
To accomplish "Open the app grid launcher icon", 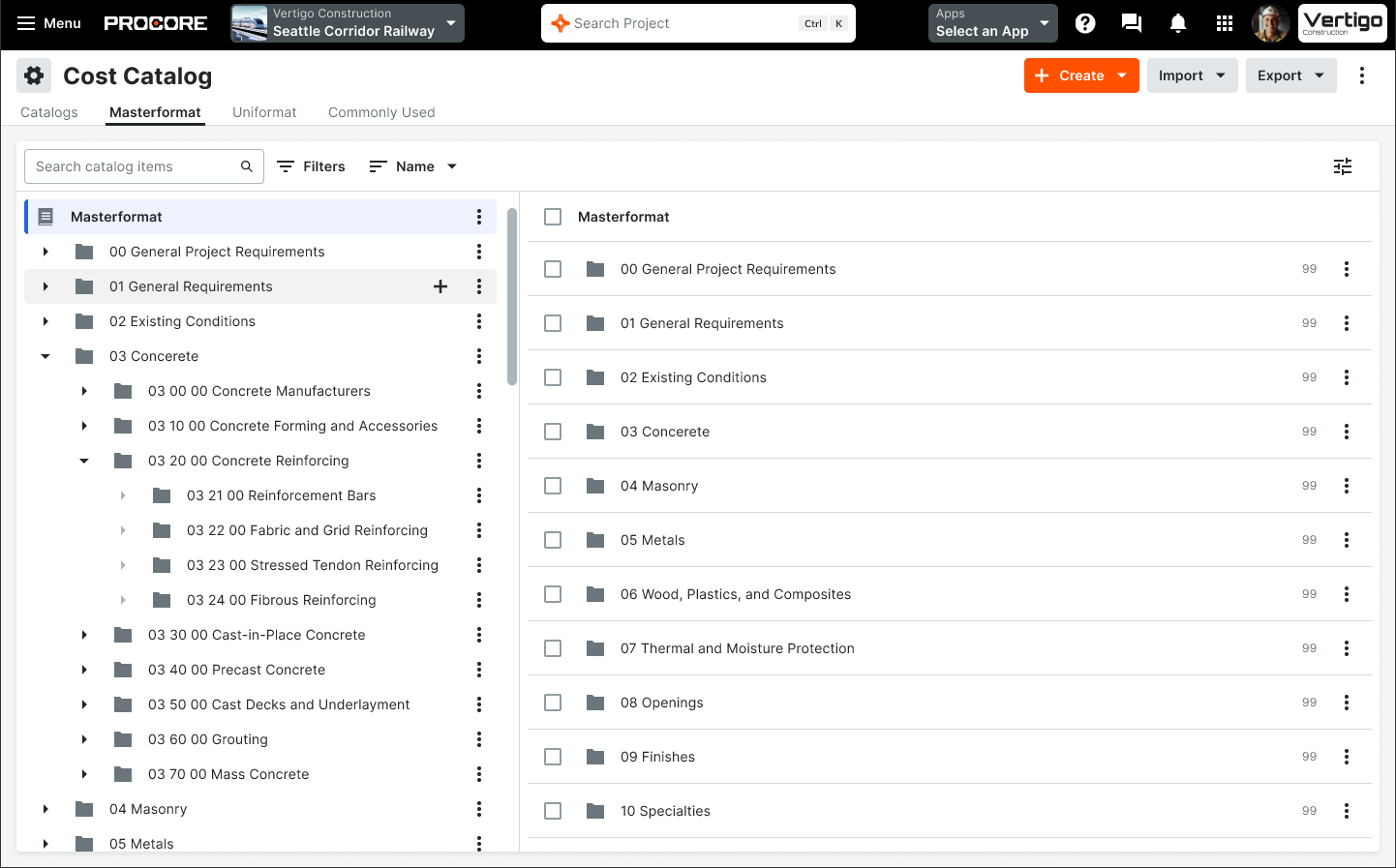I will coord(1225,23).
